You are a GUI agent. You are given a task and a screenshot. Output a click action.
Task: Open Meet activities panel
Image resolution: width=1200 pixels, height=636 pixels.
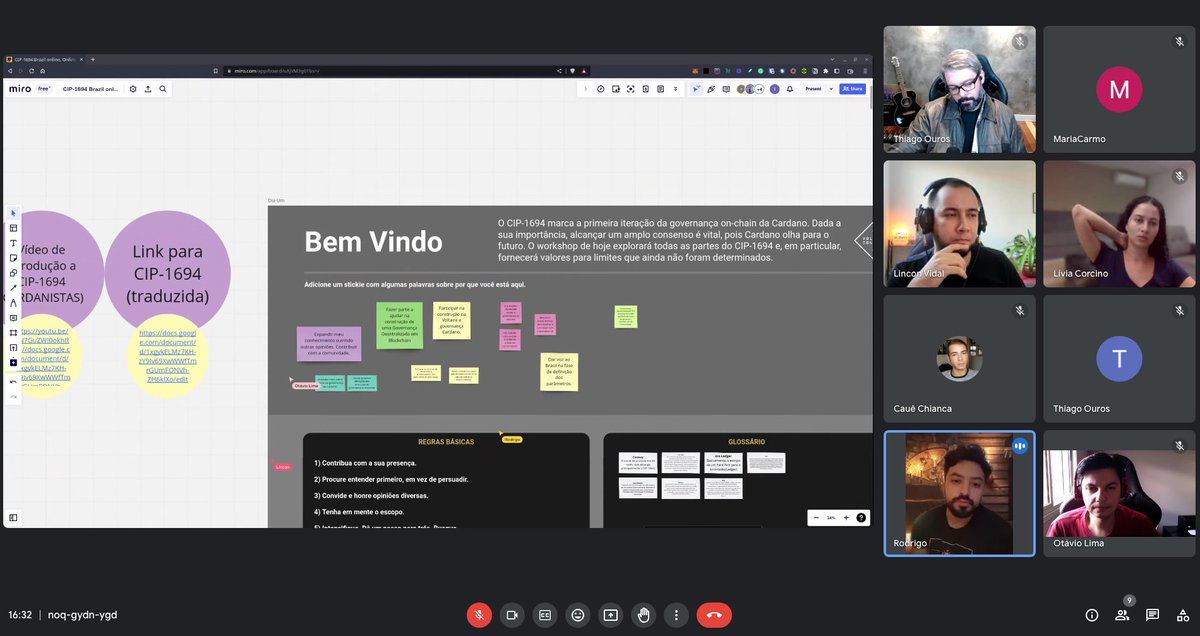point(1181,615)
